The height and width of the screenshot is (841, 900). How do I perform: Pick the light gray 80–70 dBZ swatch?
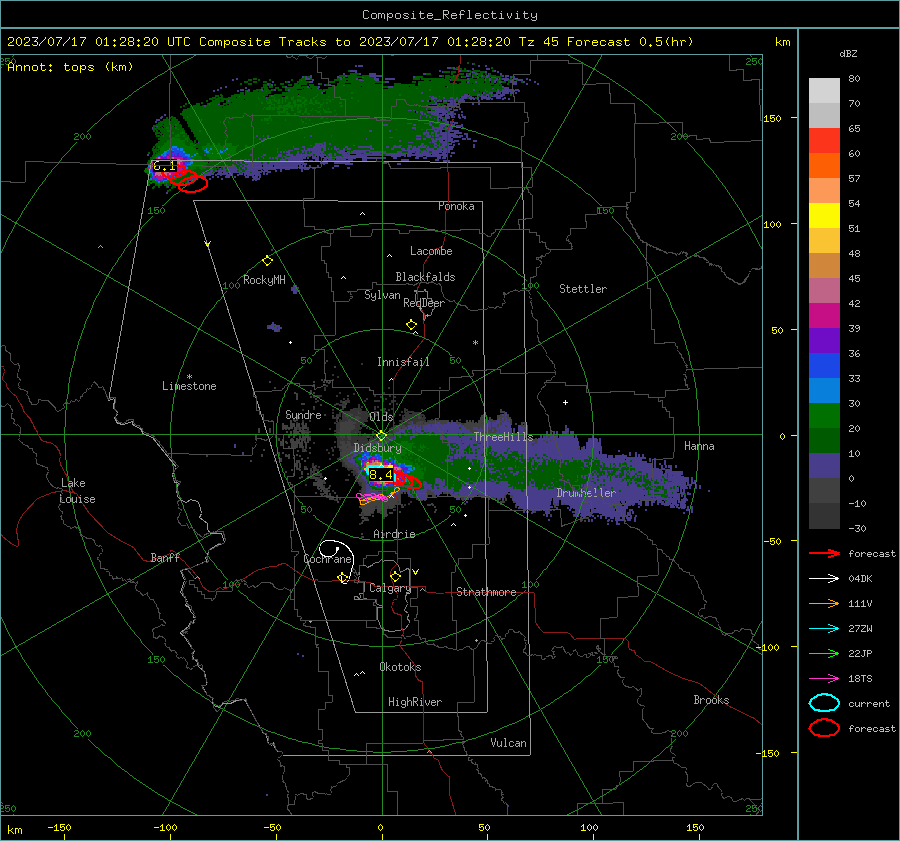pos(824,91)
